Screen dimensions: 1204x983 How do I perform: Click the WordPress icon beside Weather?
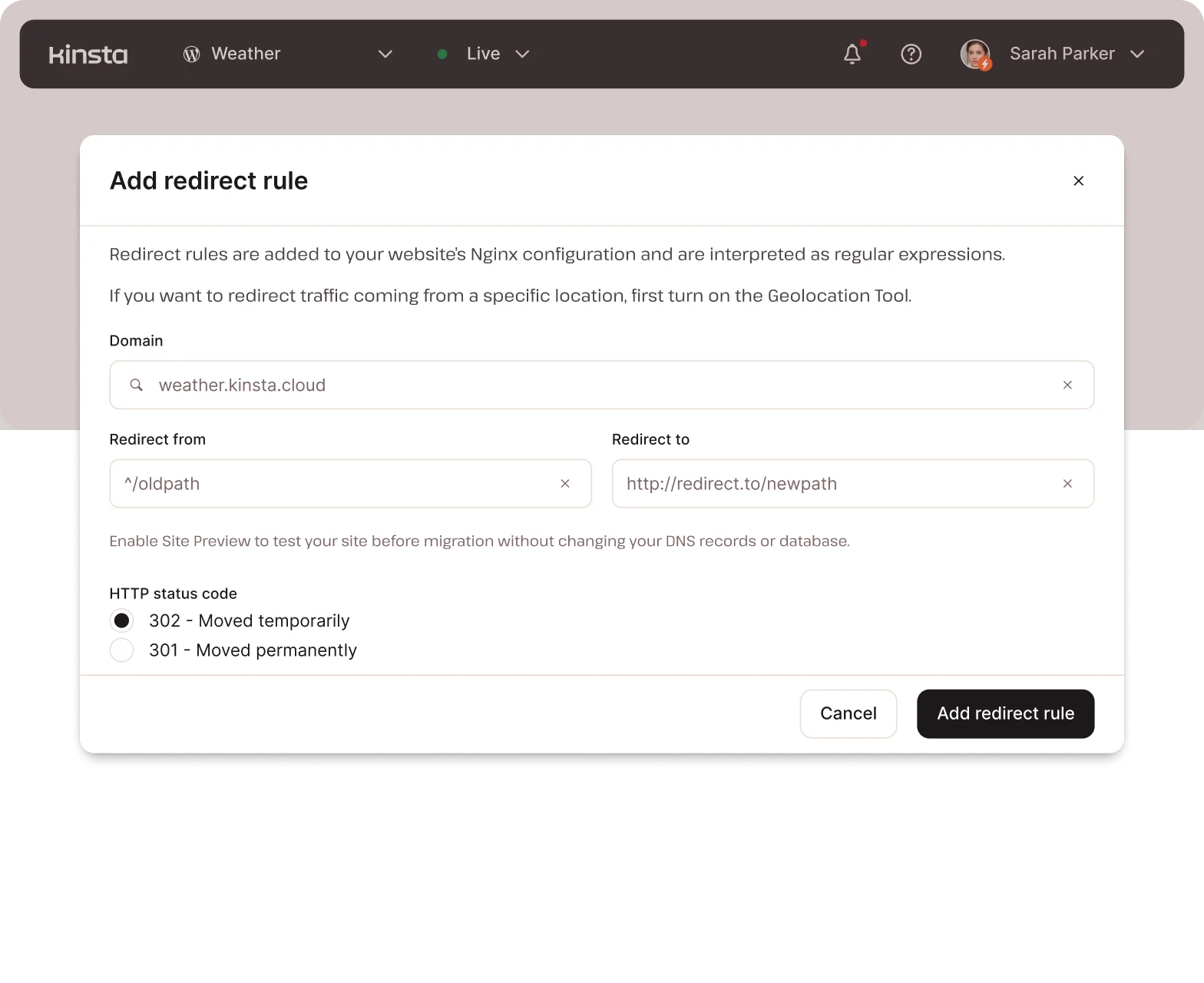pos(191,55)
